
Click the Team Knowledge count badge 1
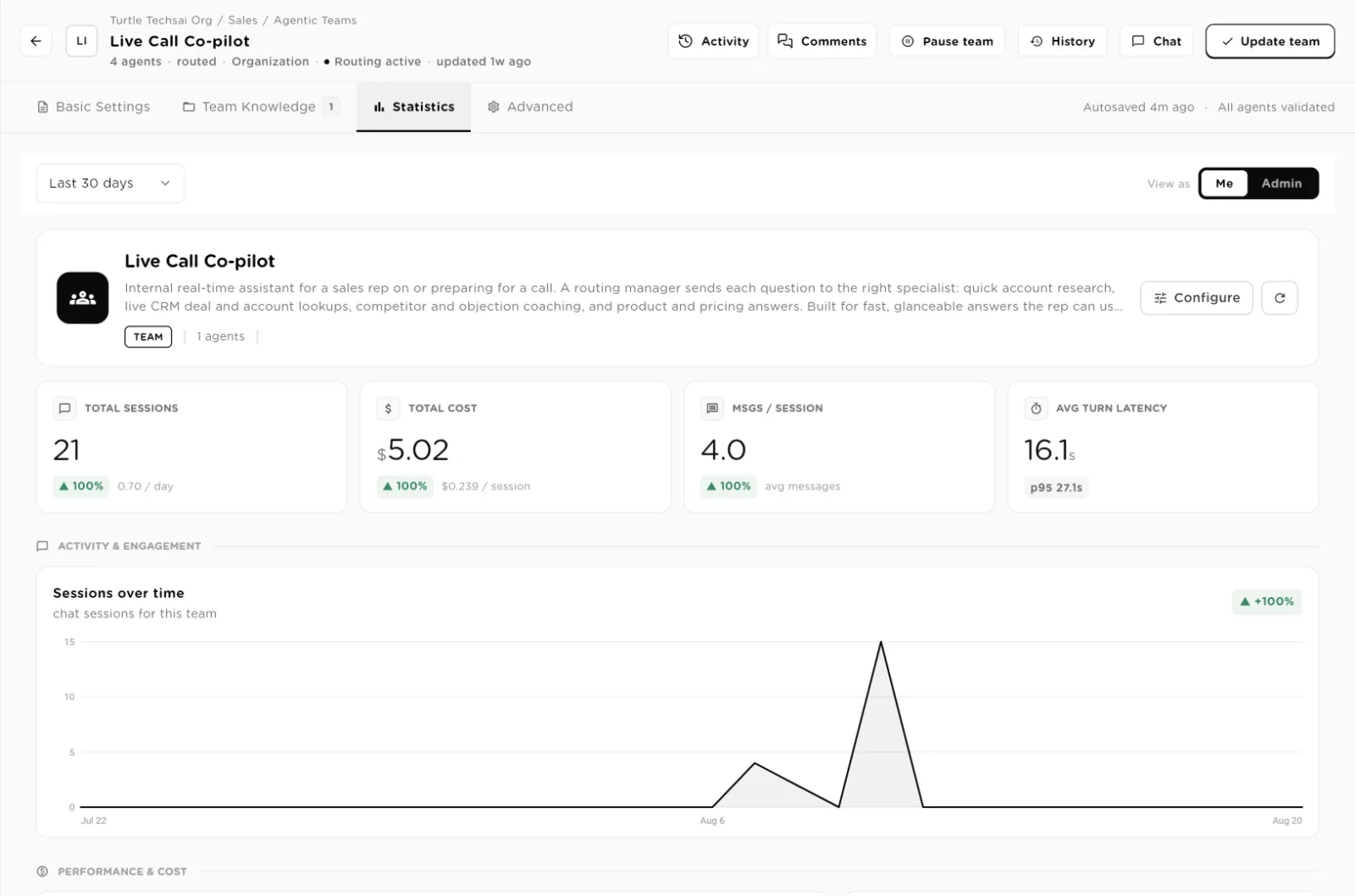tap(331, 107)
